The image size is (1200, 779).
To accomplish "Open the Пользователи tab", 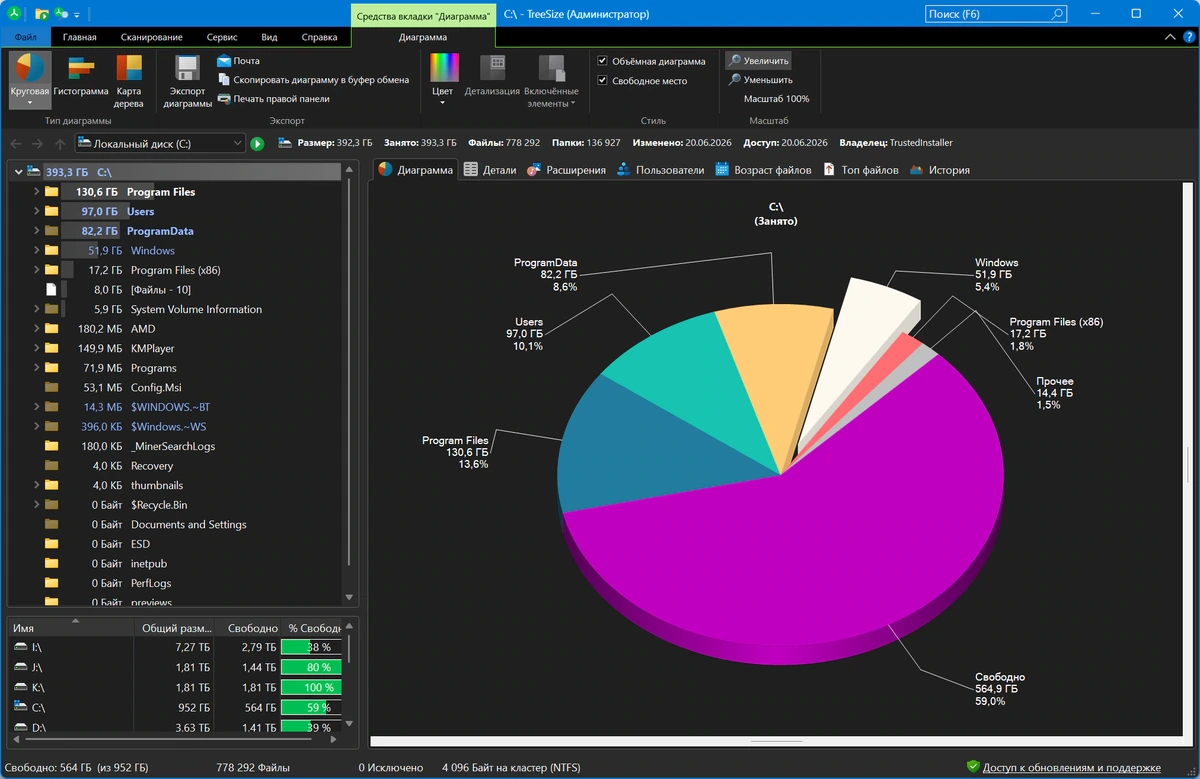I will (660, 170).
